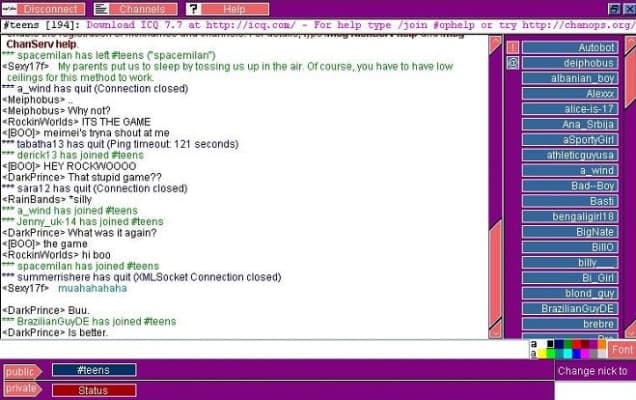The image size is (636, 400).
Task: Click the owner status icon beside Autobot
Action: [512, 47]
